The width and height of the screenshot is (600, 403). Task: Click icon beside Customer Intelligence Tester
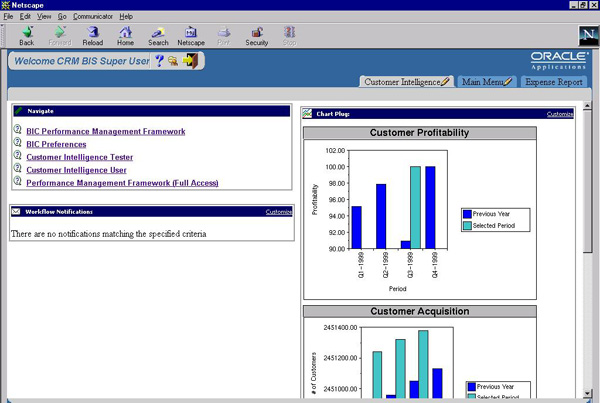click(x=18, y=155)
